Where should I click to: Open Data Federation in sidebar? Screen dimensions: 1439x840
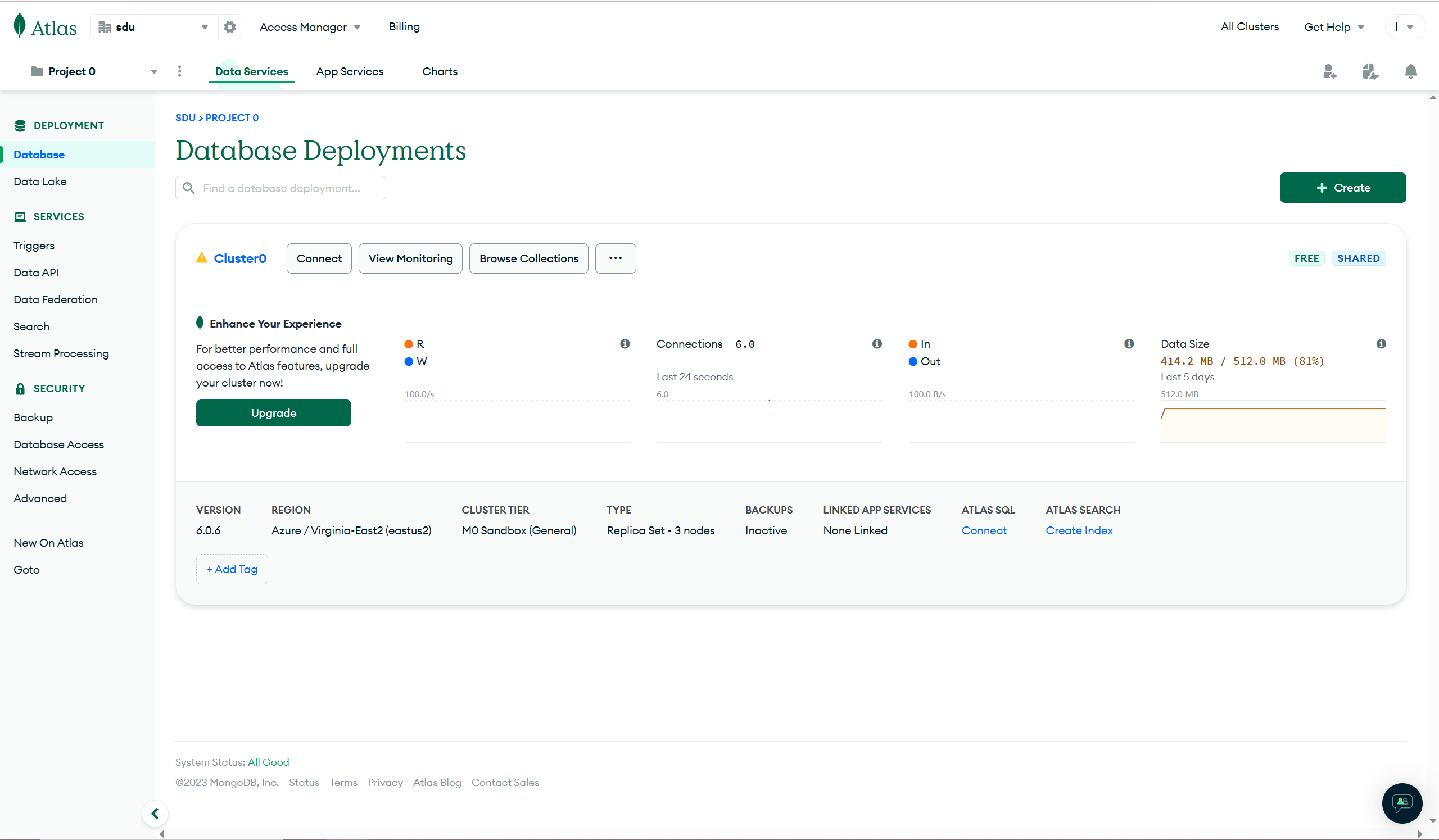click(56, 299)
